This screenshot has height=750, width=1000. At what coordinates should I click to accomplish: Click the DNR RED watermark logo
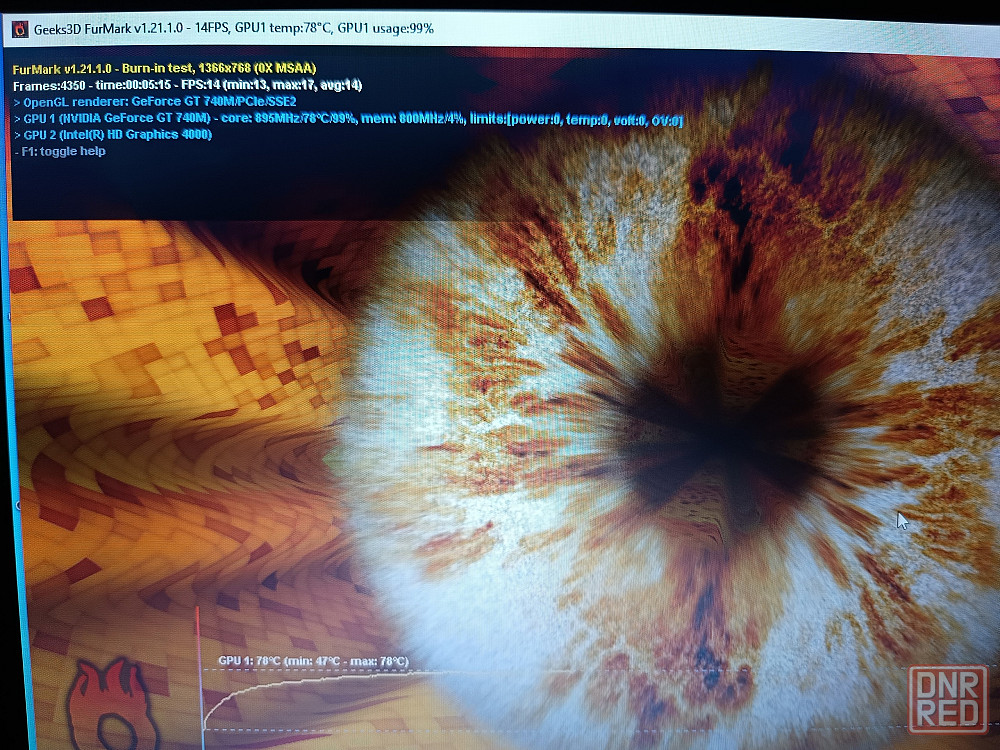[x=947, y=700]
